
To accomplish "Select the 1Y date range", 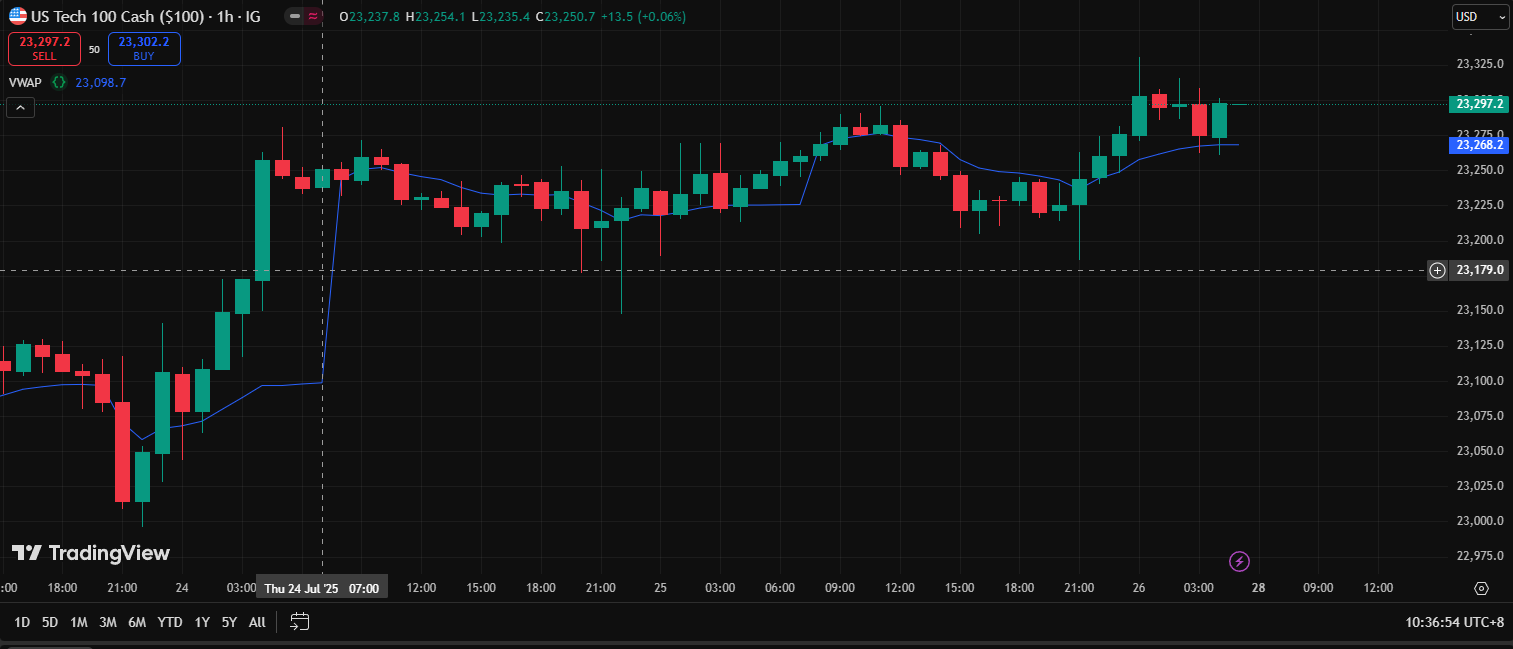I will pos(202,622).
